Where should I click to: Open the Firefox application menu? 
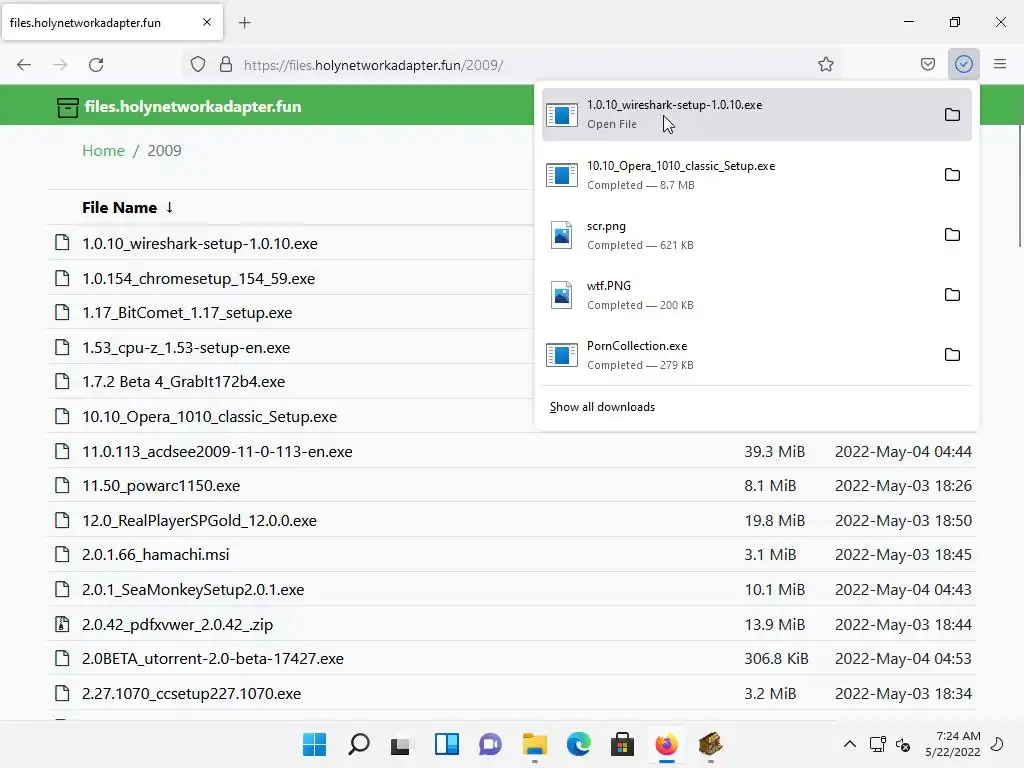coord(1000,65)
